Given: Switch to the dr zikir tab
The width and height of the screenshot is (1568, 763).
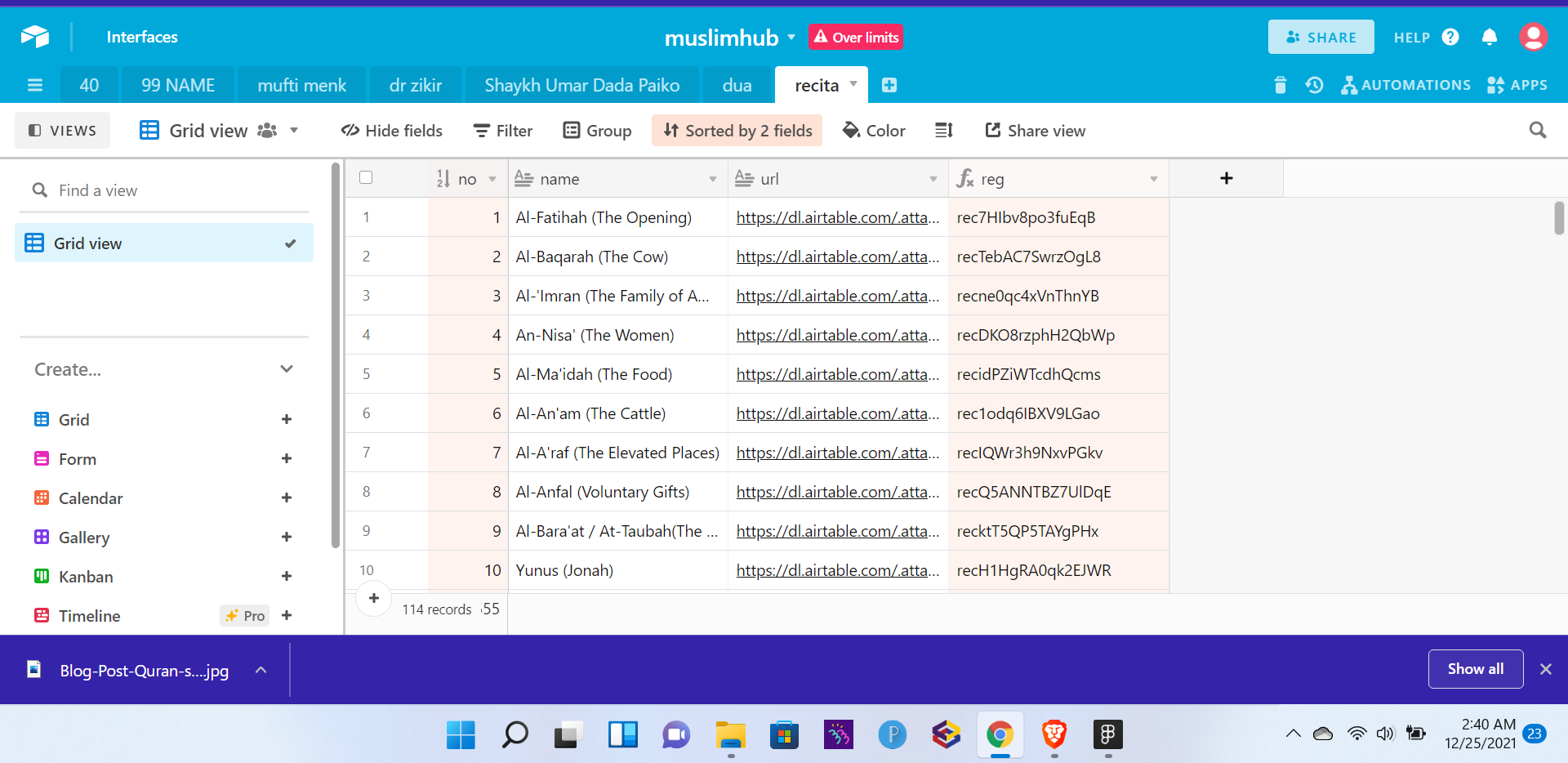Looking at the screenshot, I should [416, 85].
